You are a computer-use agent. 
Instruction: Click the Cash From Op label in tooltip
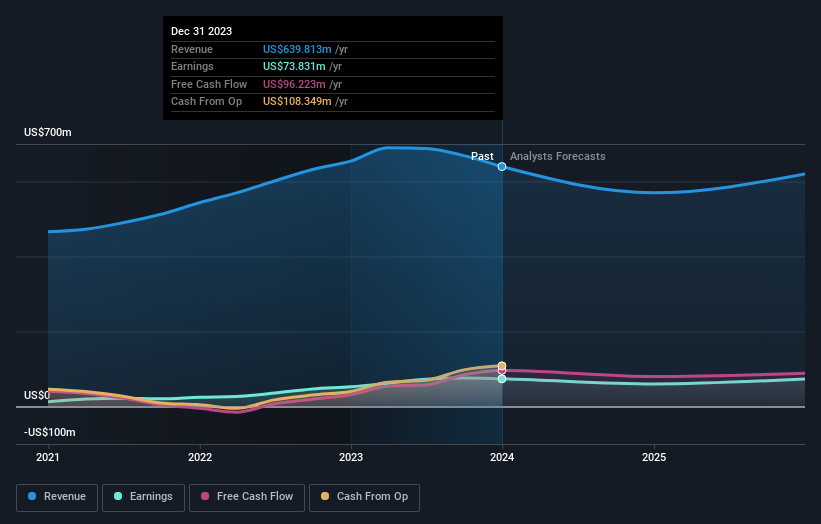coord(207,102)
